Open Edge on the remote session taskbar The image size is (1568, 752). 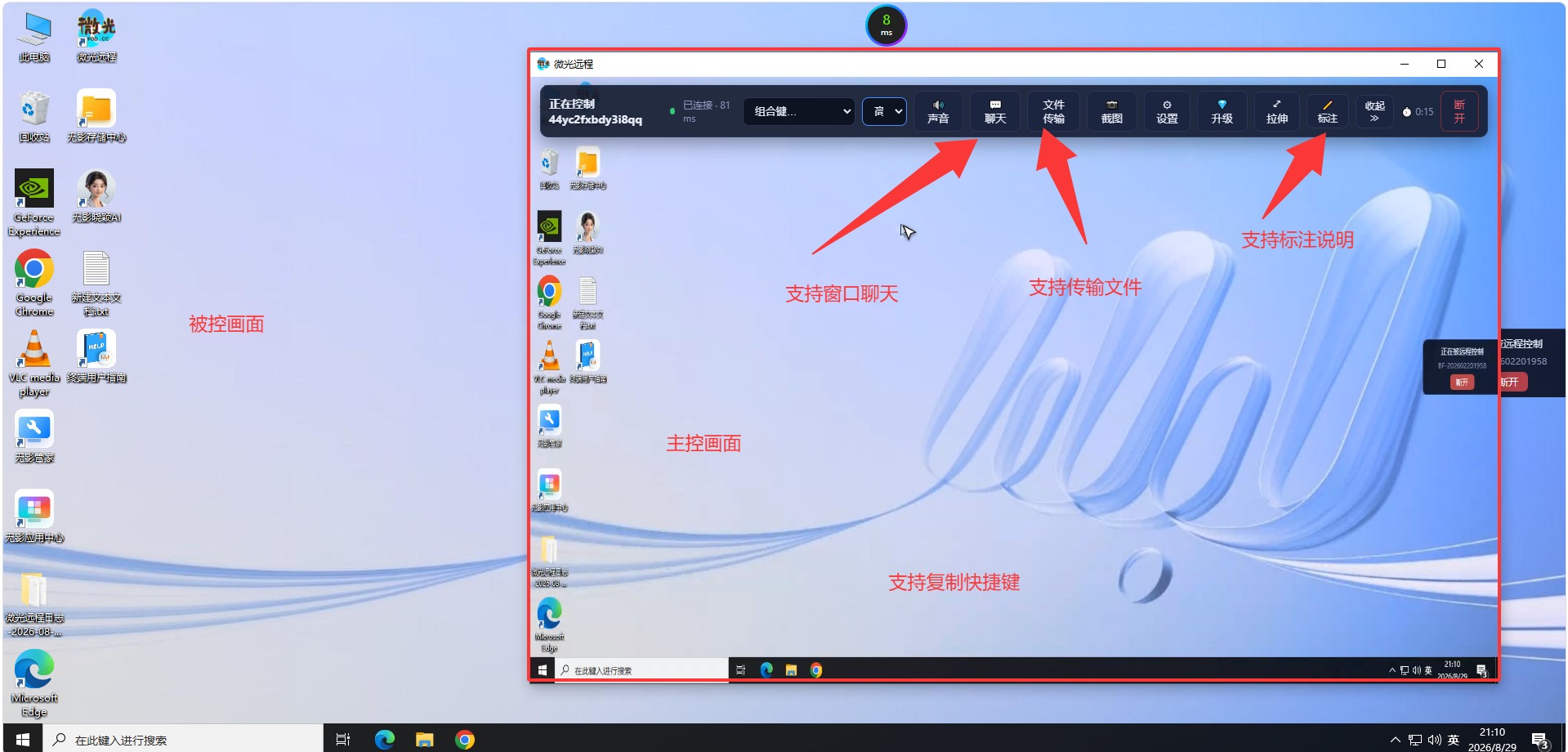click(x=766, y=669)
